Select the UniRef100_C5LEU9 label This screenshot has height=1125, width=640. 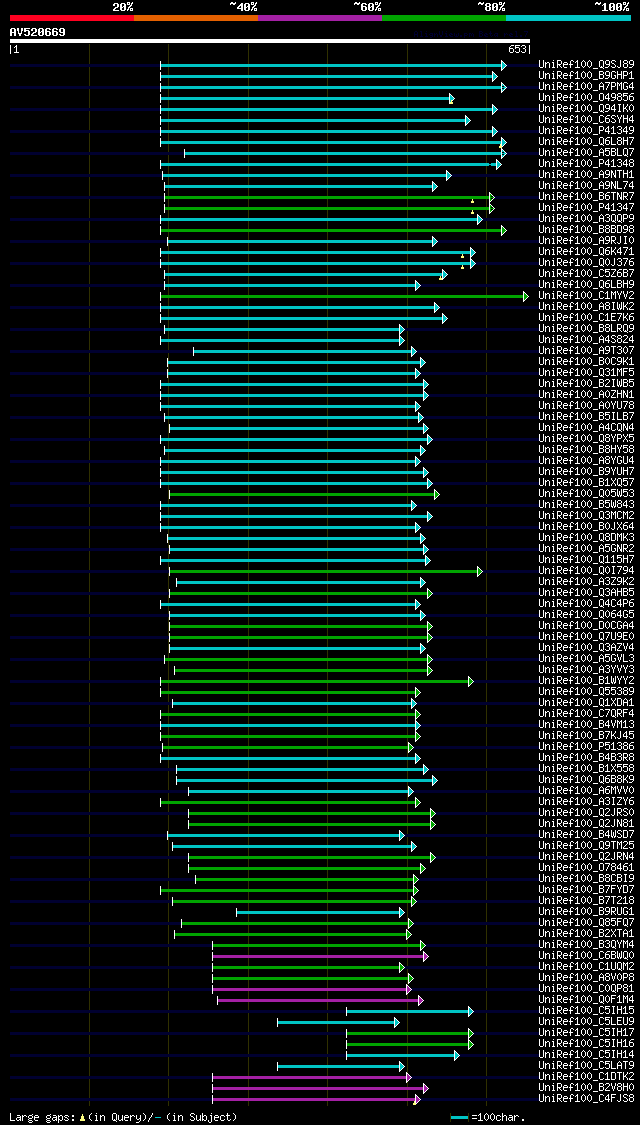pyautogui.click(x=586, y=1021)
